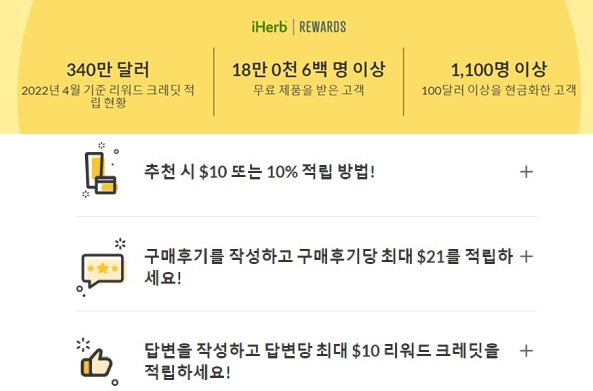Click the 100달러 이상을 현금화한 고객 caption

pyautogui.click(x=498, y=90)
